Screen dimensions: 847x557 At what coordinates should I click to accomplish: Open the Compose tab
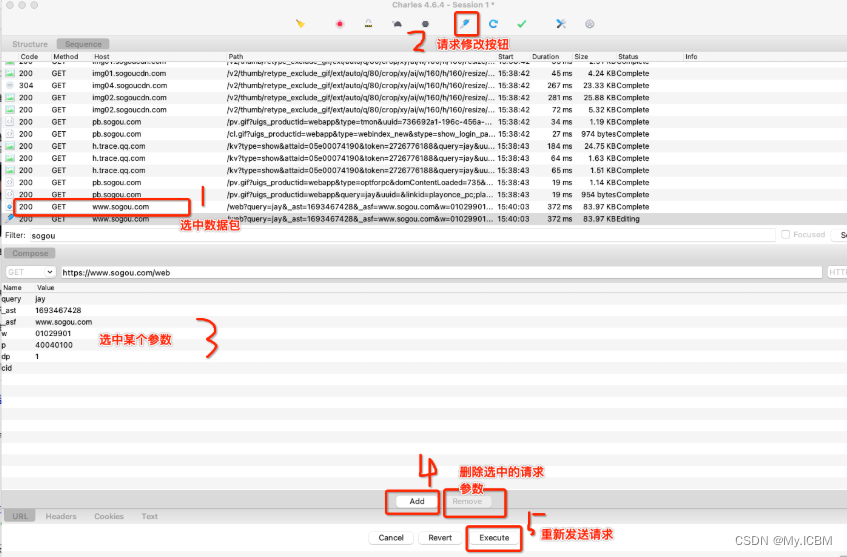30,253
